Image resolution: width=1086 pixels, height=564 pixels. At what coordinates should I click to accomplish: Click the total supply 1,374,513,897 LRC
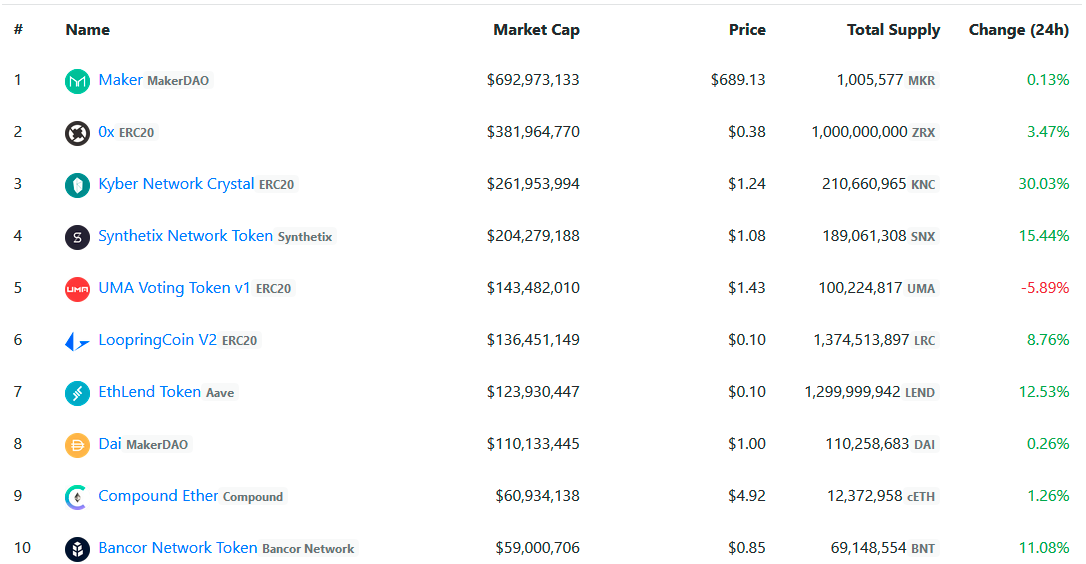click(x=875, y=340)
